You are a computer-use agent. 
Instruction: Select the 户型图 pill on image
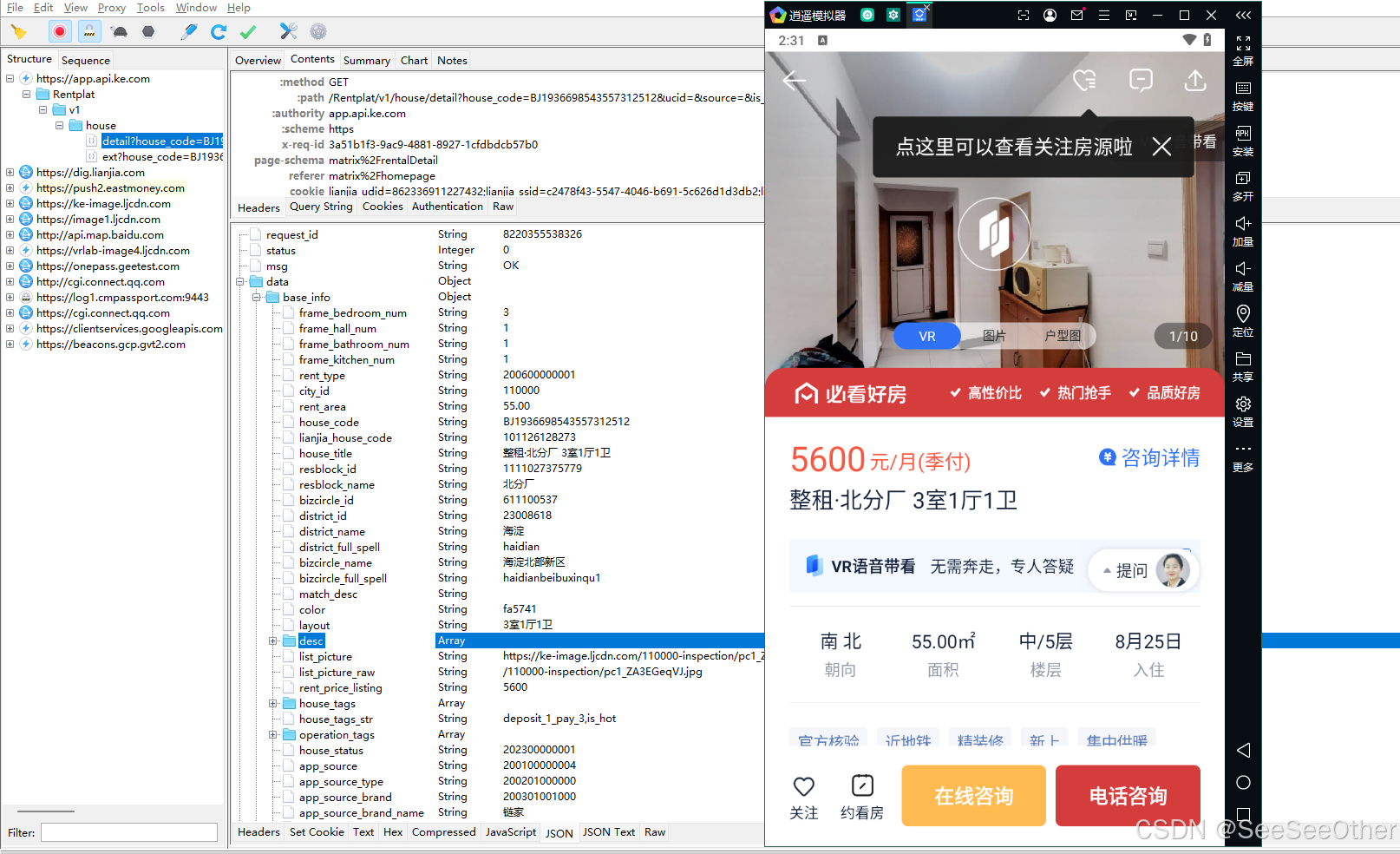click(x=1063, y=336)
